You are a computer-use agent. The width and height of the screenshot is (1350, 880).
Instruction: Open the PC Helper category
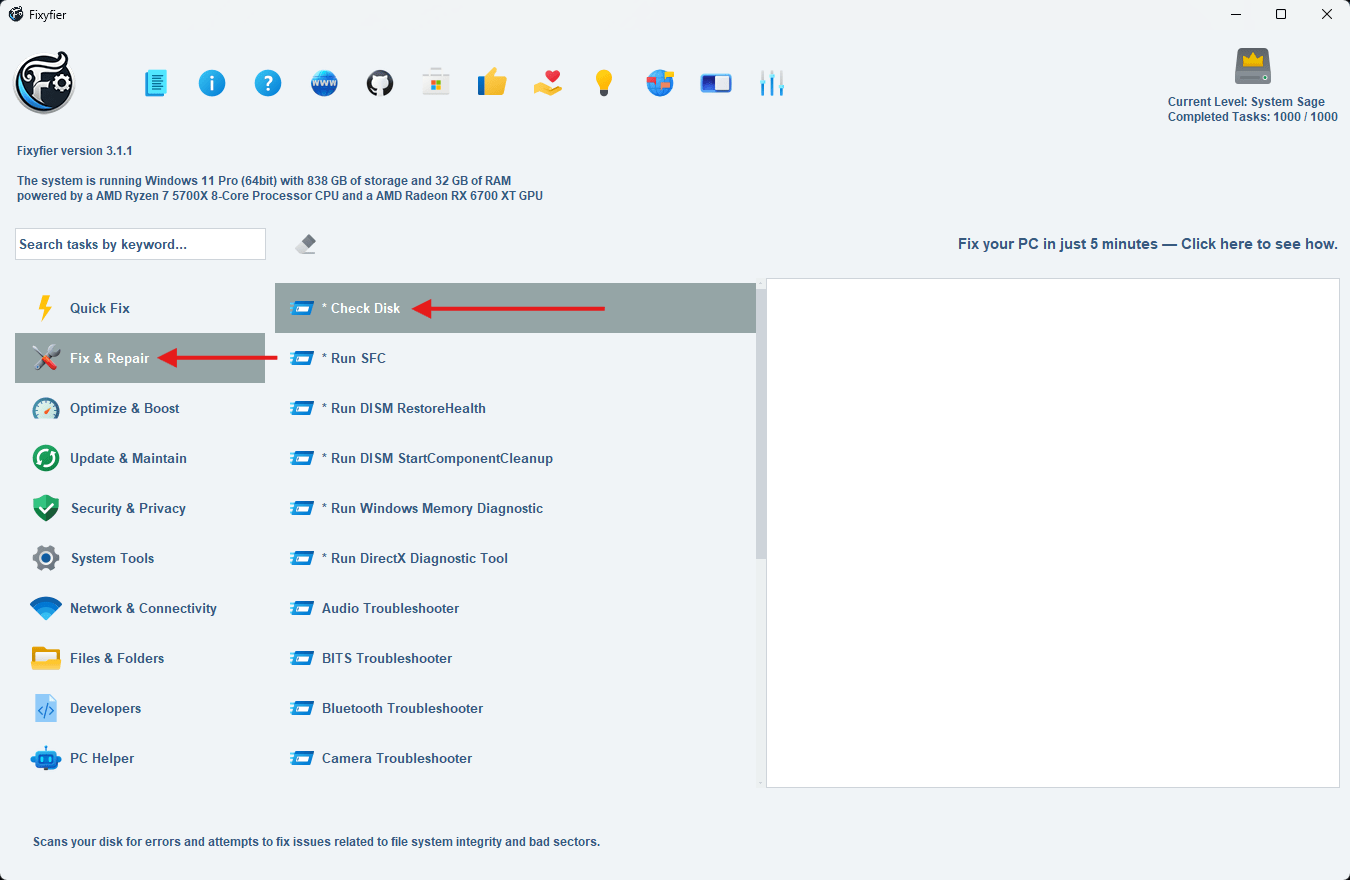(140, 758)
